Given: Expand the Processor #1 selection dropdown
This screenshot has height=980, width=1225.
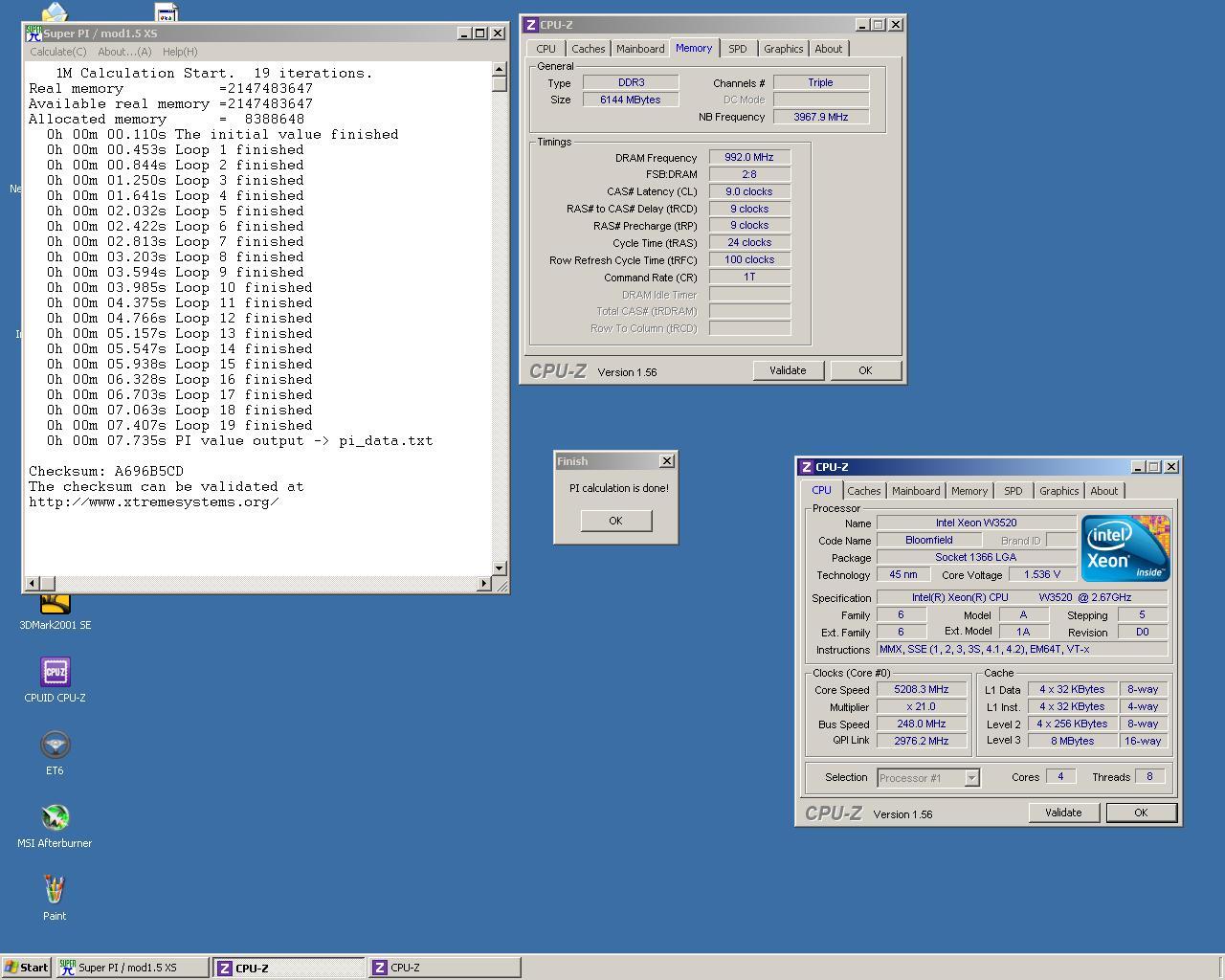Looking at the screenshot, I should point(971,778).
